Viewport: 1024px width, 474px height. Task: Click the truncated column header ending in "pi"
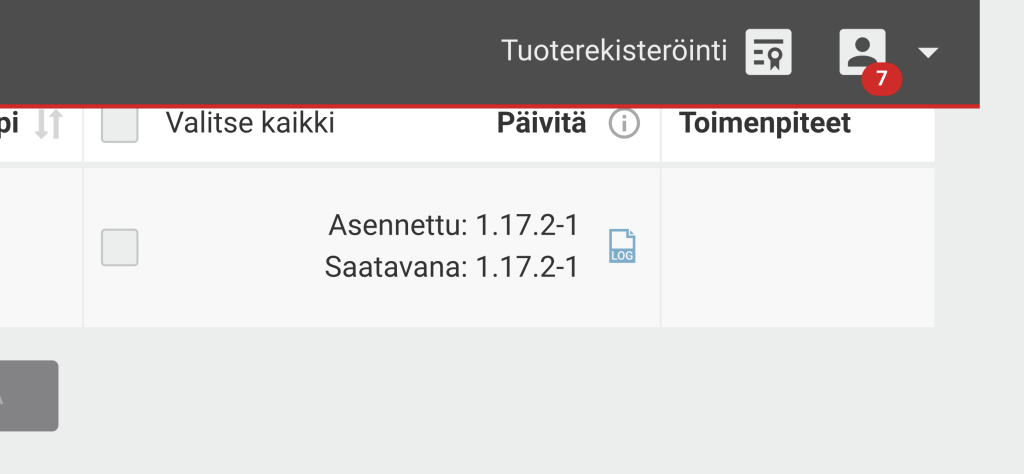(9, 124)
